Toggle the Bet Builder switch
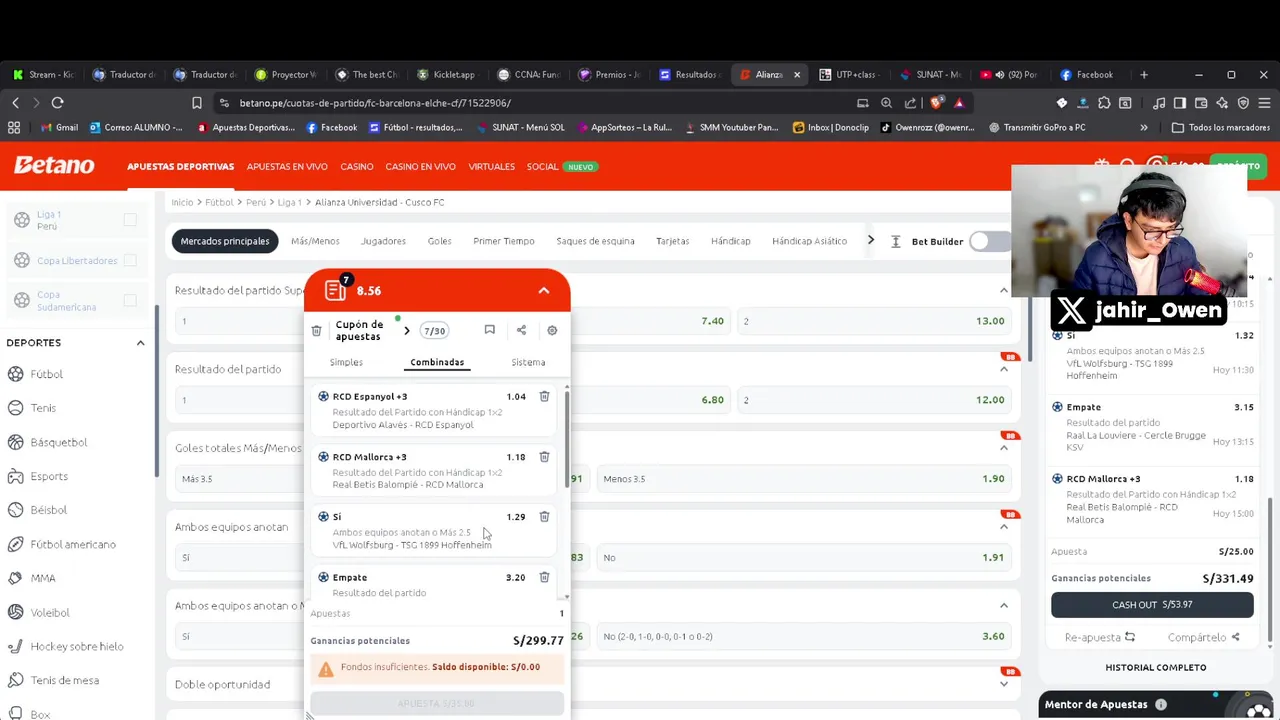The image size is (1280, 720). pyautogui.click(x=988, y=241)
